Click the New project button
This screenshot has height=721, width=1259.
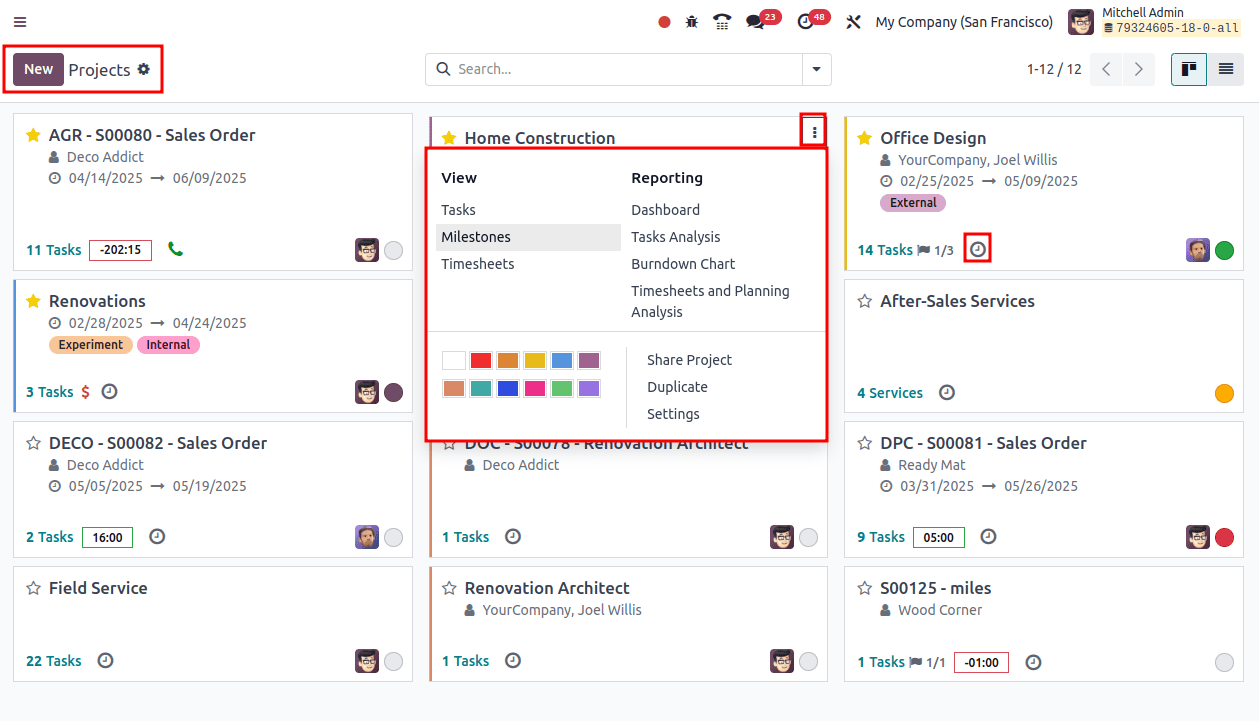38,69
